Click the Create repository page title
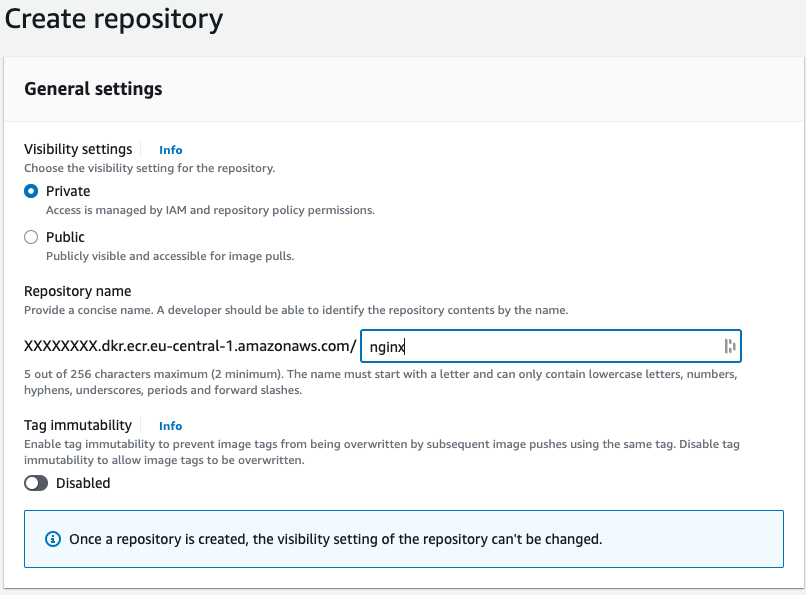Screen dimensions: 806x595 (113, 19)
